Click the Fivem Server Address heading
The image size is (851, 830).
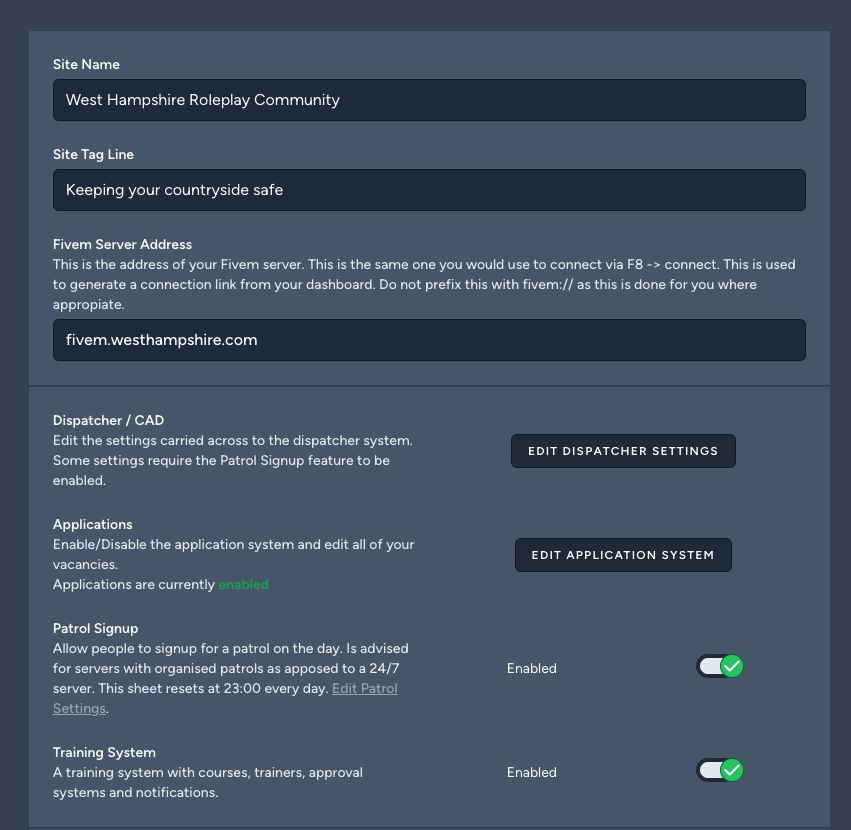coord(122,244)
